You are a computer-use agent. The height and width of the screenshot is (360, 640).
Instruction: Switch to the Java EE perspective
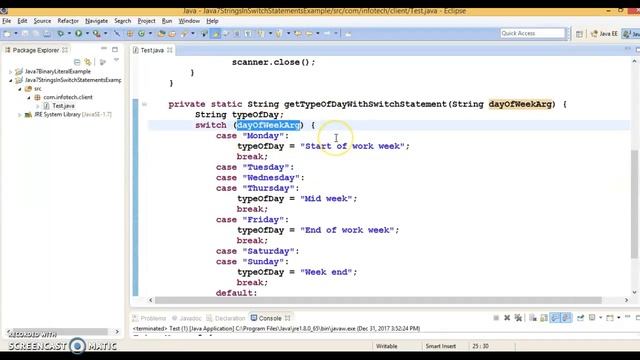coord(604,34)
